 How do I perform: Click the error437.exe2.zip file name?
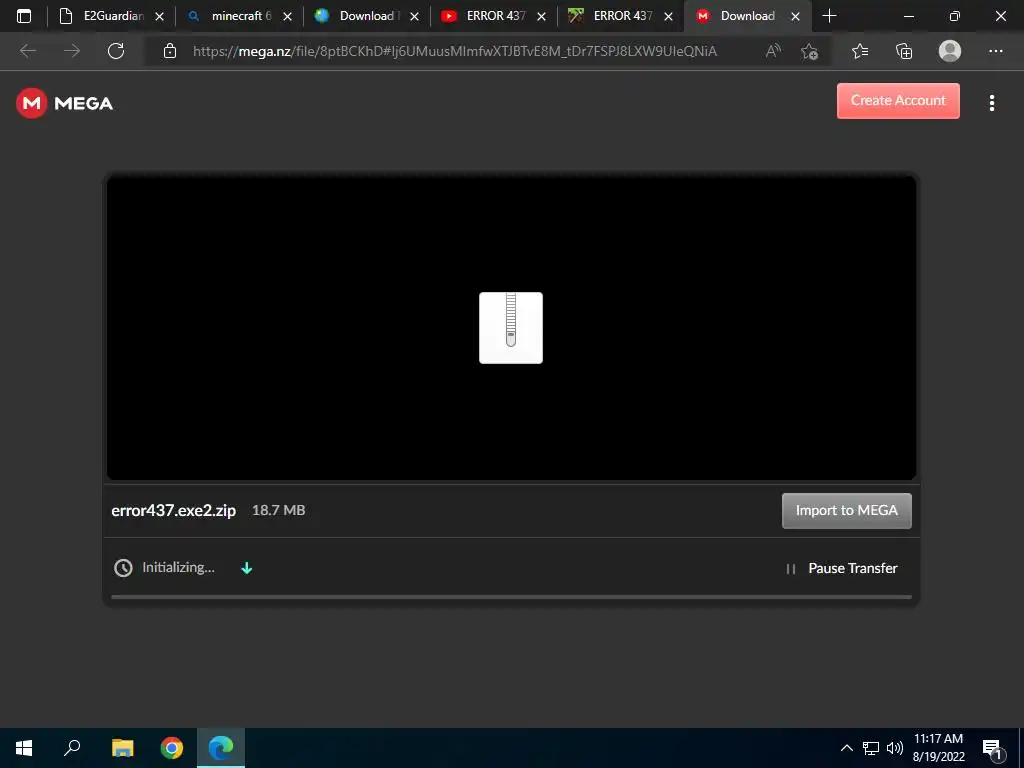[x=173, y=511]
